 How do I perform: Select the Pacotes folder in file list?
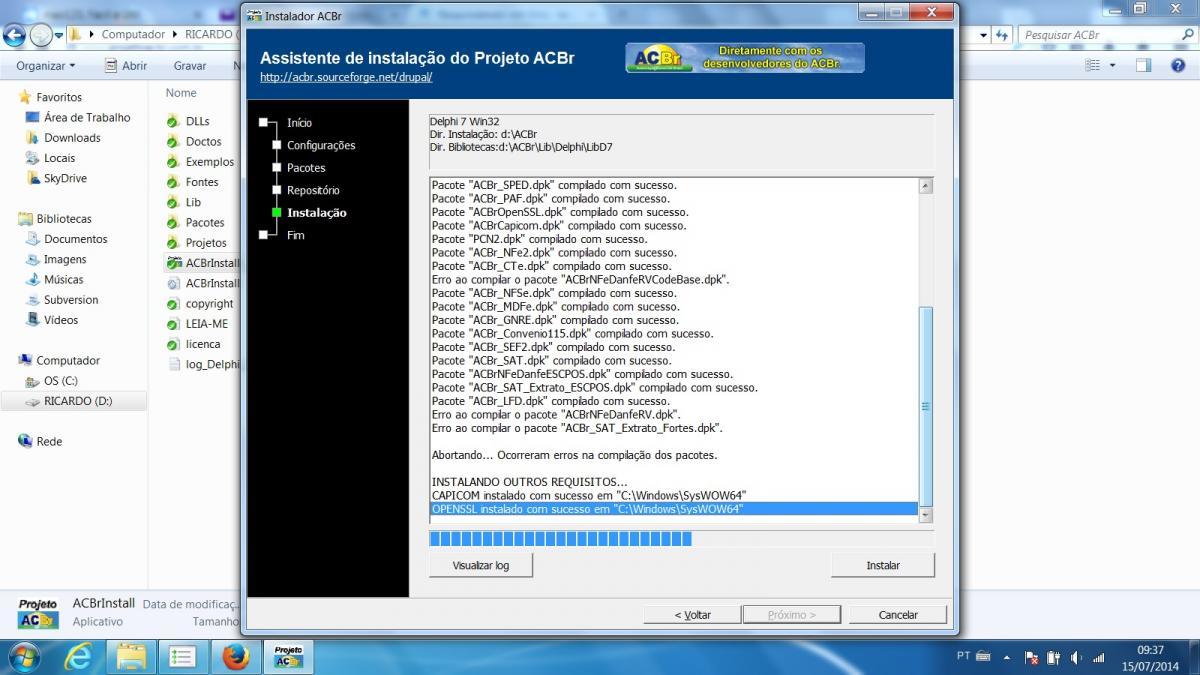click(204, 222)
